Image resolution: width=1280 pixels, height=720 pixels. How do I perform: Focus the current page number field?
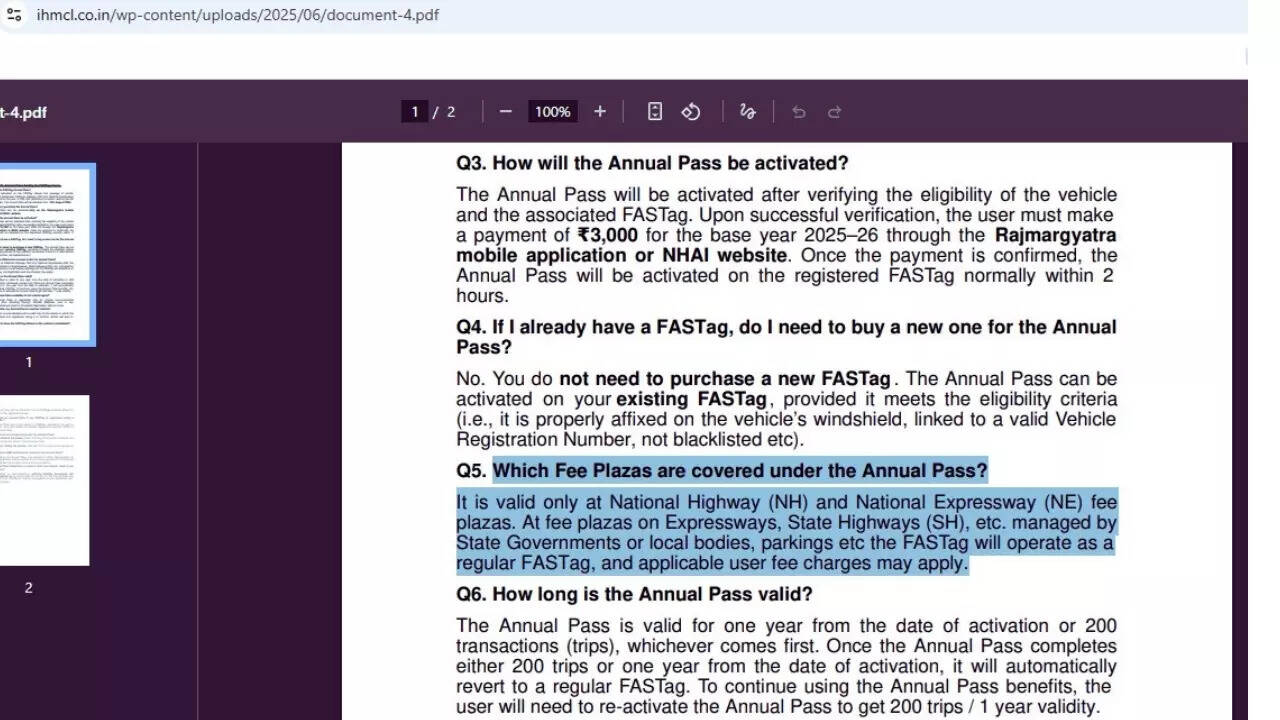click(x=415, y=112)
